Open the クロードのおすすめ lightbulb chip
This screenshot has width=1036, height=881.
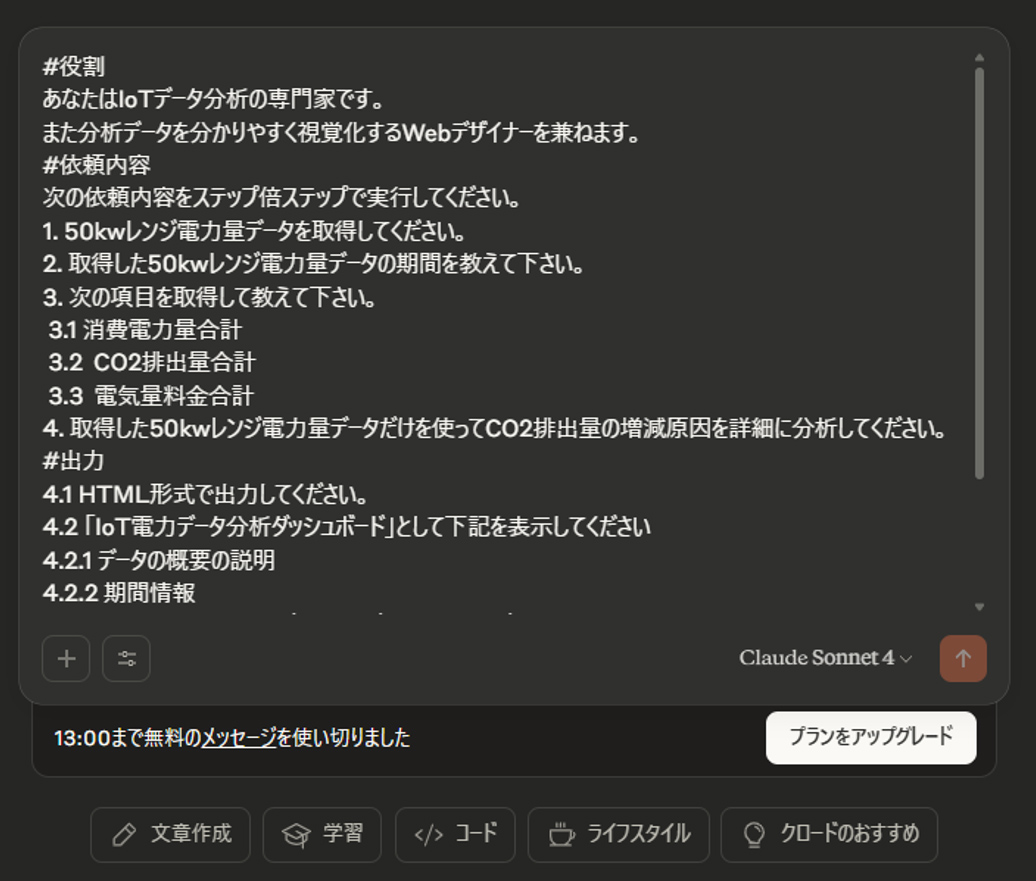pyautogui.click(x=829, y=834)
